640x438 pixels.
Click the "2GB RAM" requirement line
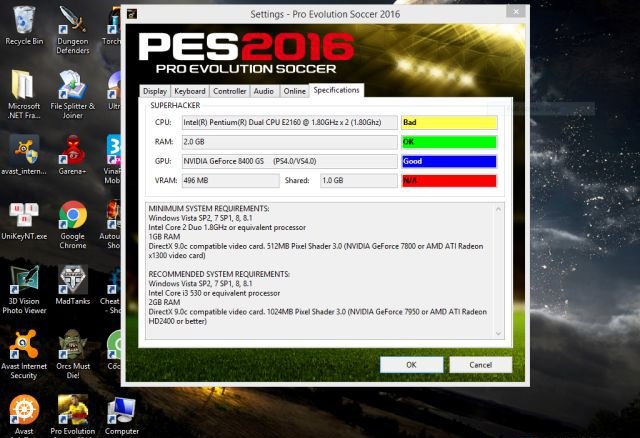[x=164, y=302]
